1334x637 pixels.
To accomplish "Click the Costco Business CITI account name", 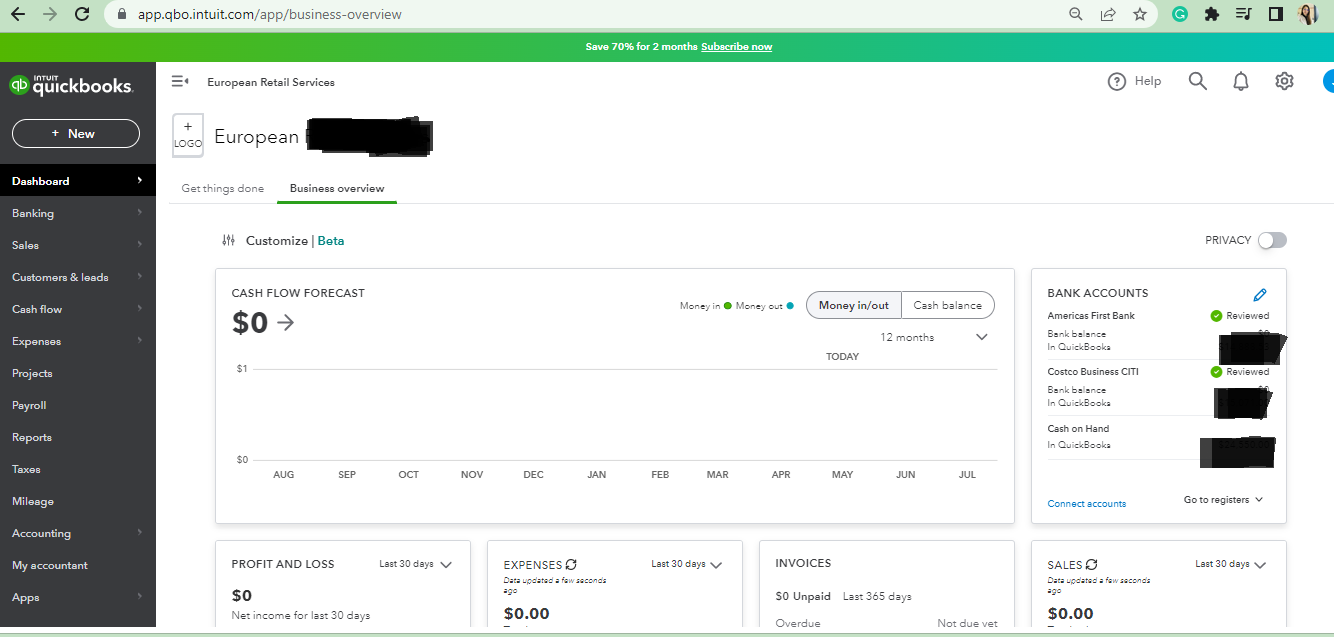I will tap(1093, 372).
